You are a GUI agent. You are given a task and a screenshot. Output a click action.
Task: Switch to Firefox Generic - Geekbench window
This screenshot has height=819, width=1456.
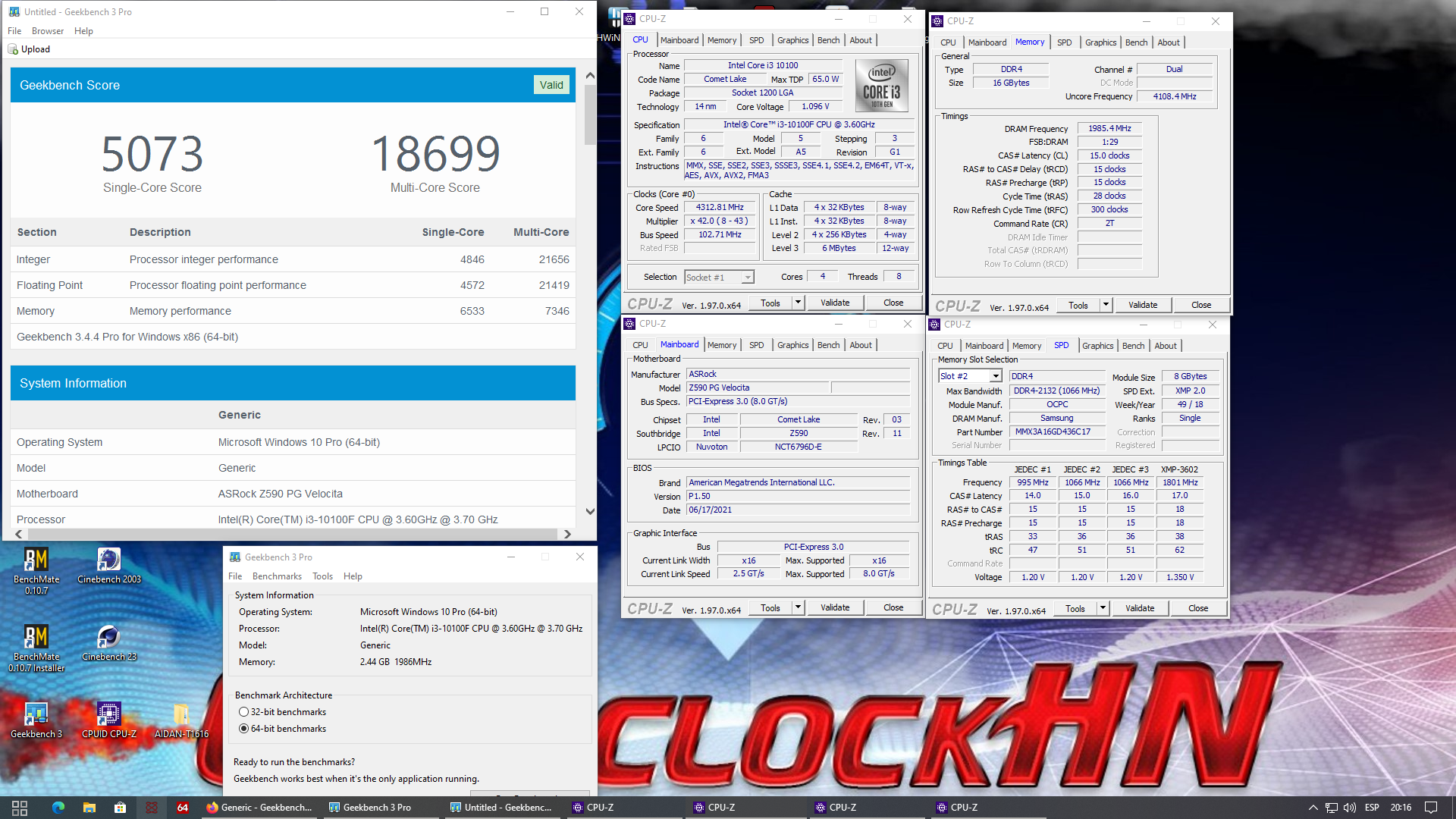[259, 808]
